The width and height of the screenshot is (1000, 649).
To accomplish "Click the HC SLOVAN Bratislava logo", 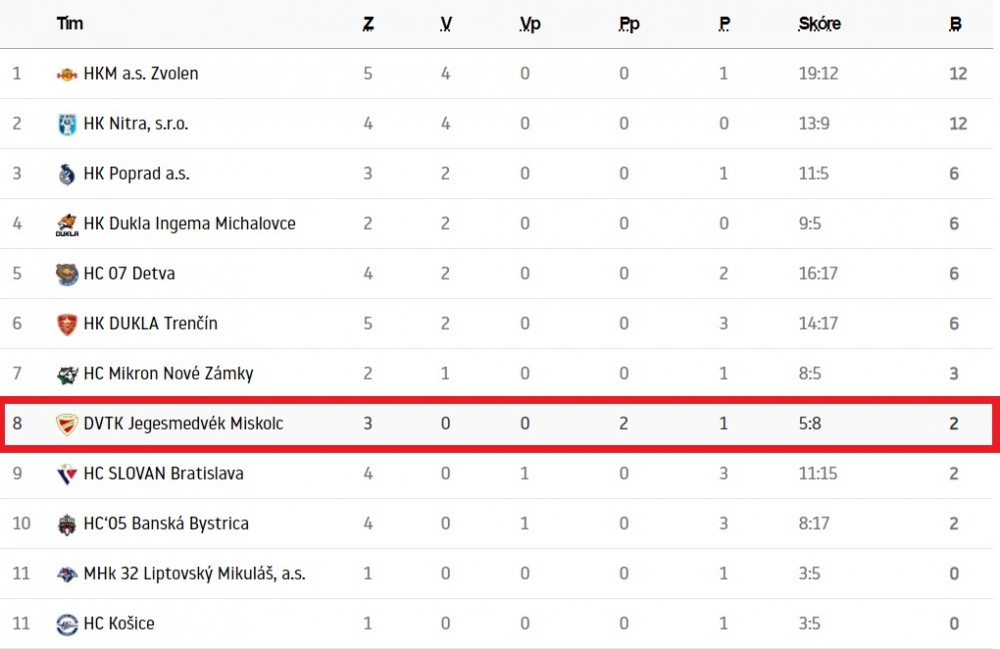I will click(x=67, y=474).
